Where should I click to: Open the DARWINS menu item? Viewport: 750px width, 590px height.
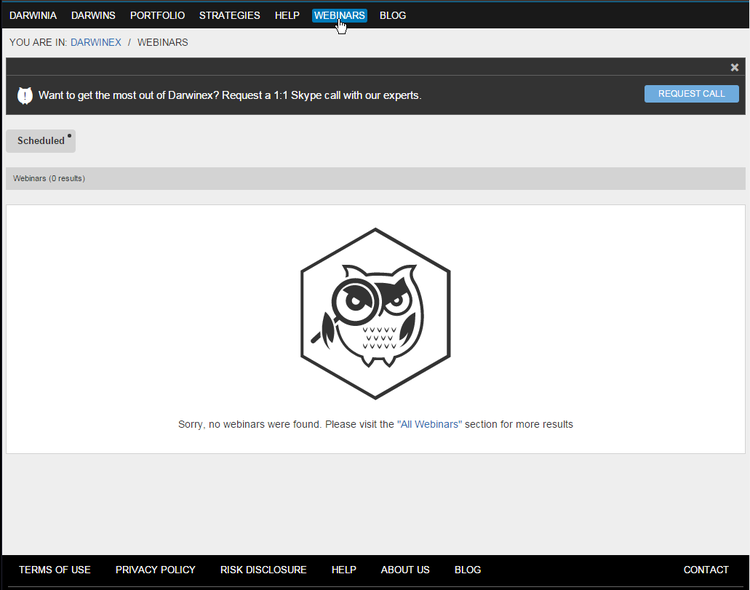pyautogui.click(x=93, y=15)
